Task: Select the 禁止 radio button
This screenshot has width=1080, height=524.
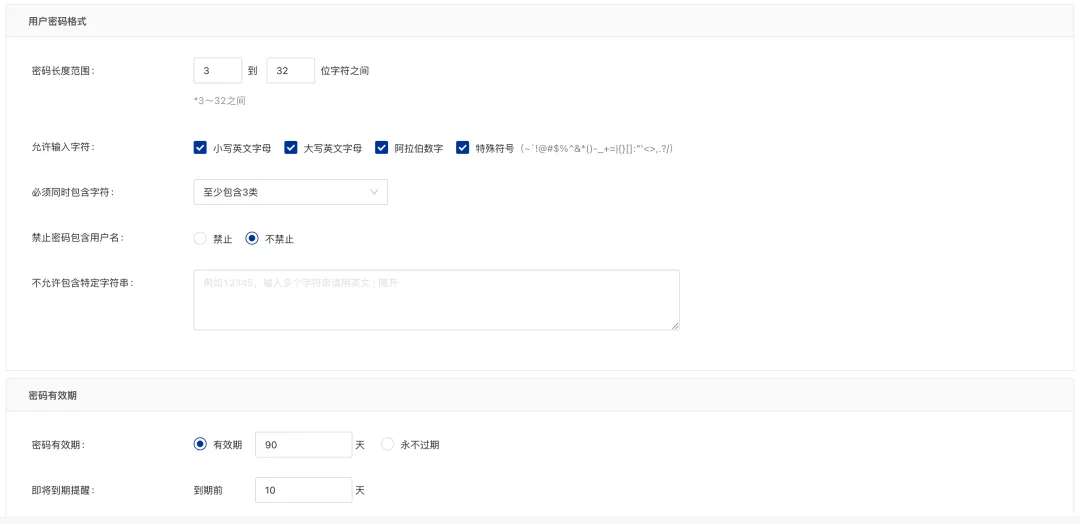Action: 200,239
